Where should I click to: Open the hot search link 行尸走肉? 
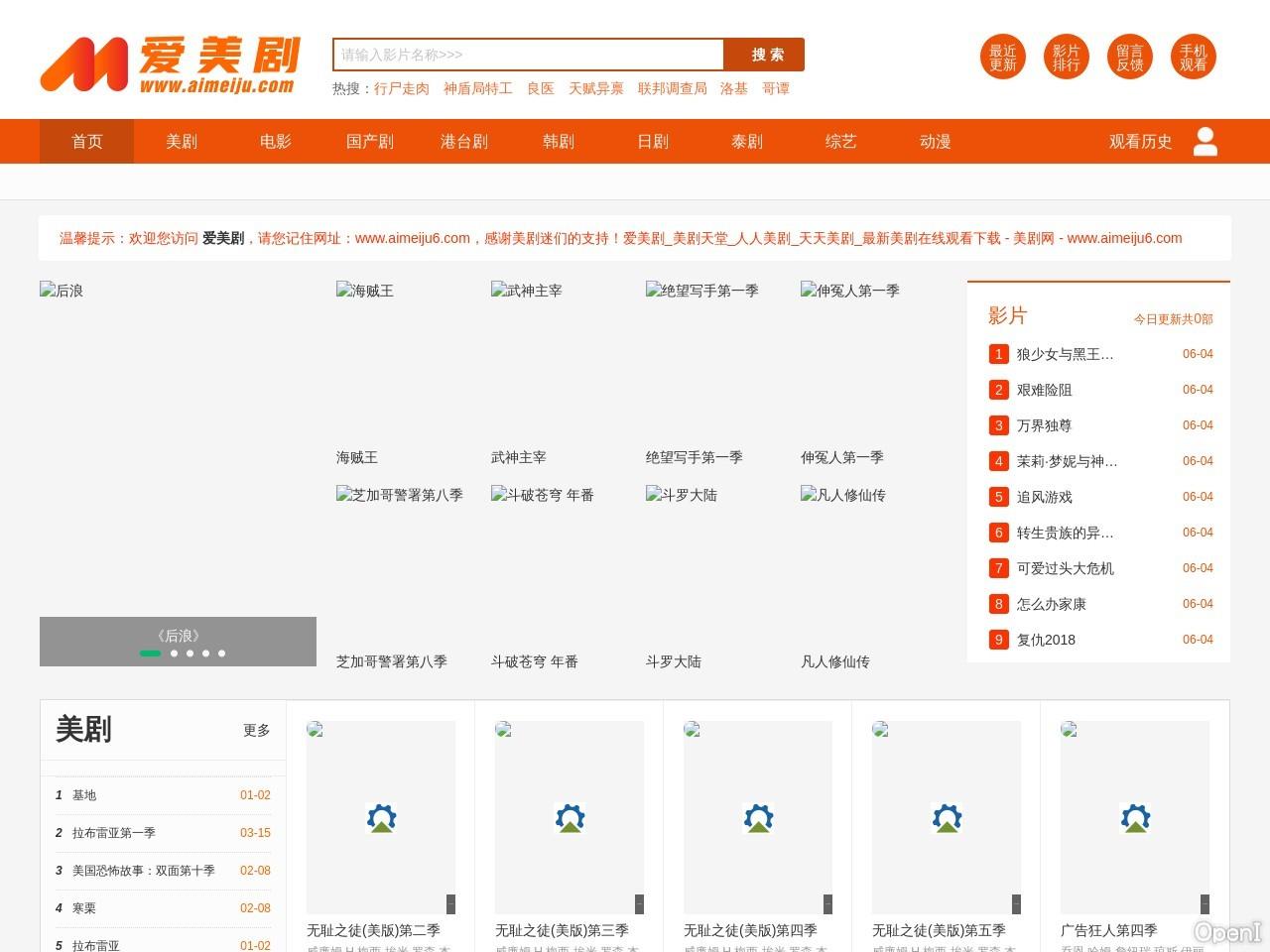point(401,89)
